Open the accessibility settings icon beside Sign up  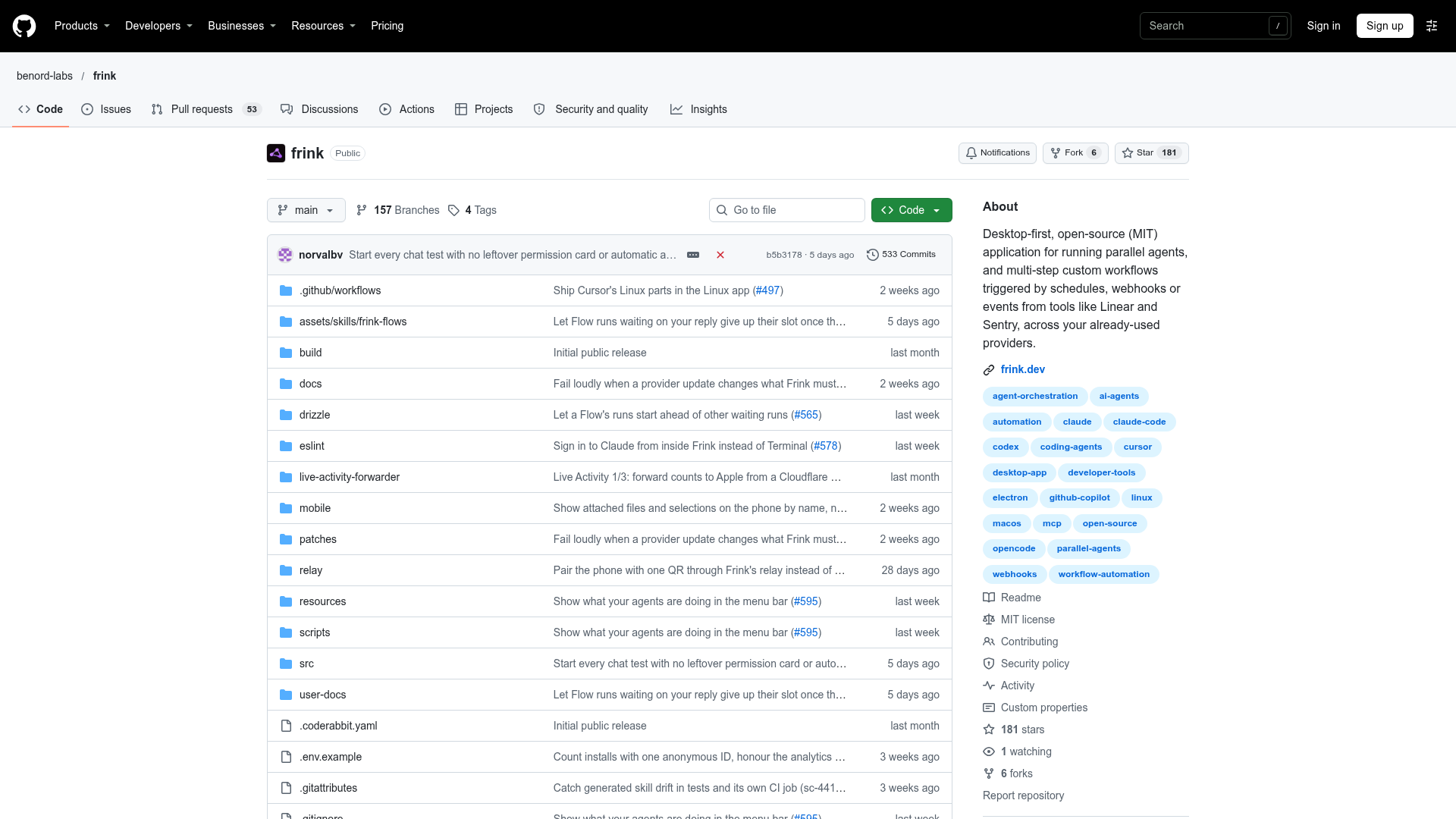[1432, 26]
